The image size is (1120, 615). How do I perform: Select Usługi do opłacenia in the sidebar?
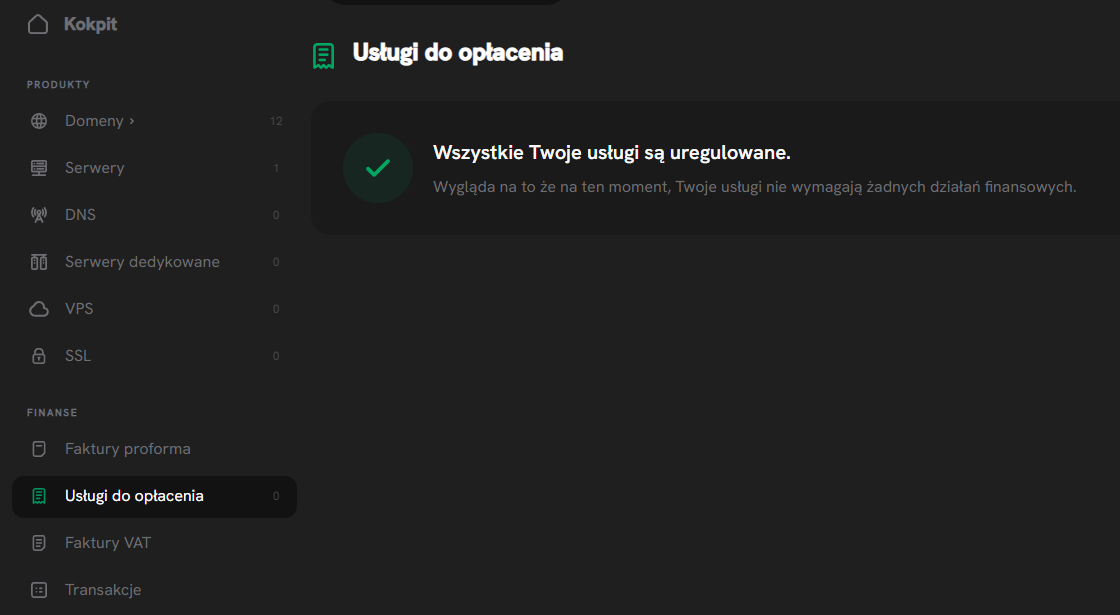(132, 495)
